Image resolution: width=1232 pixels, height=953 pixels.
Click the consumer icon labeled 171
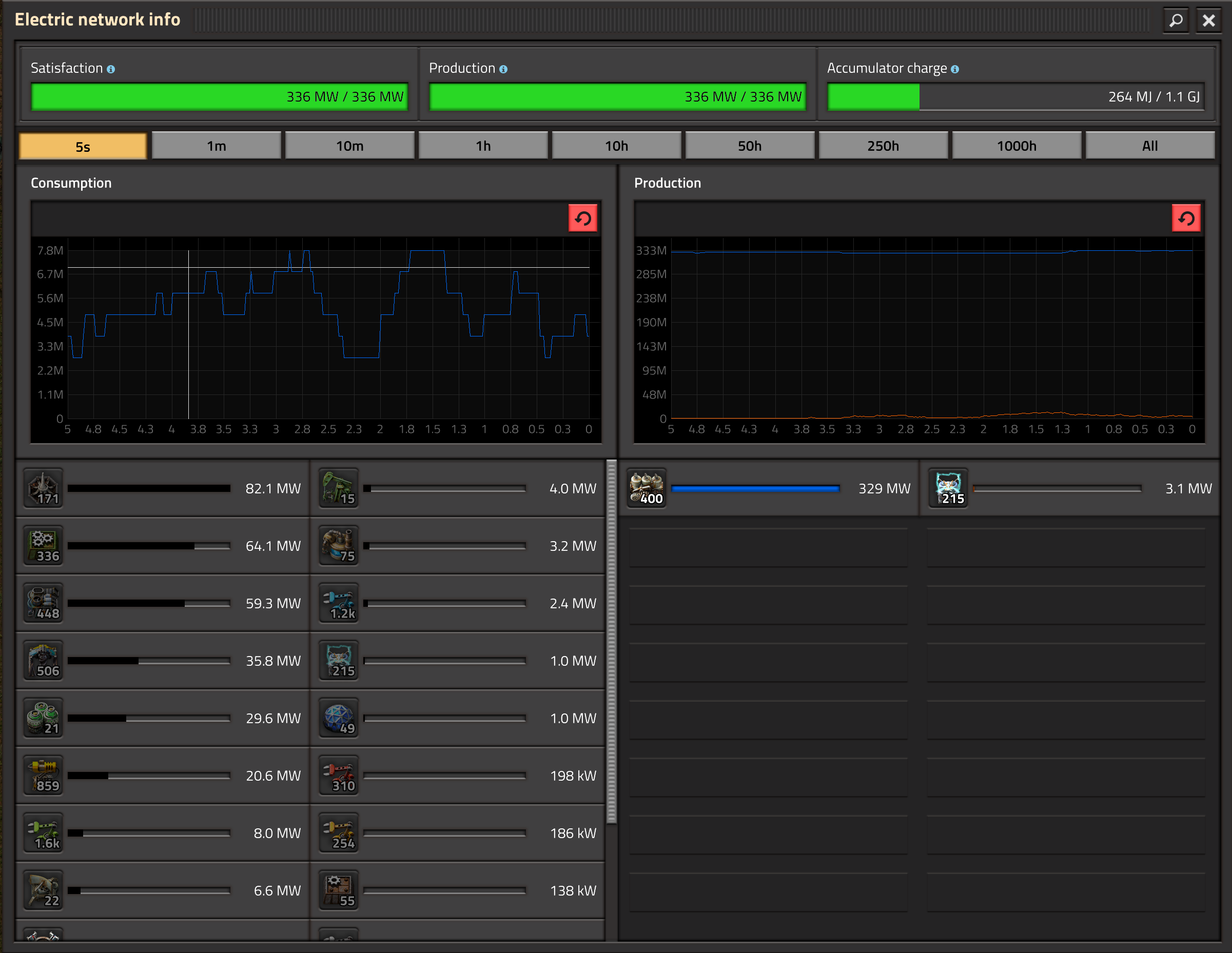click(x=44, y=488)
